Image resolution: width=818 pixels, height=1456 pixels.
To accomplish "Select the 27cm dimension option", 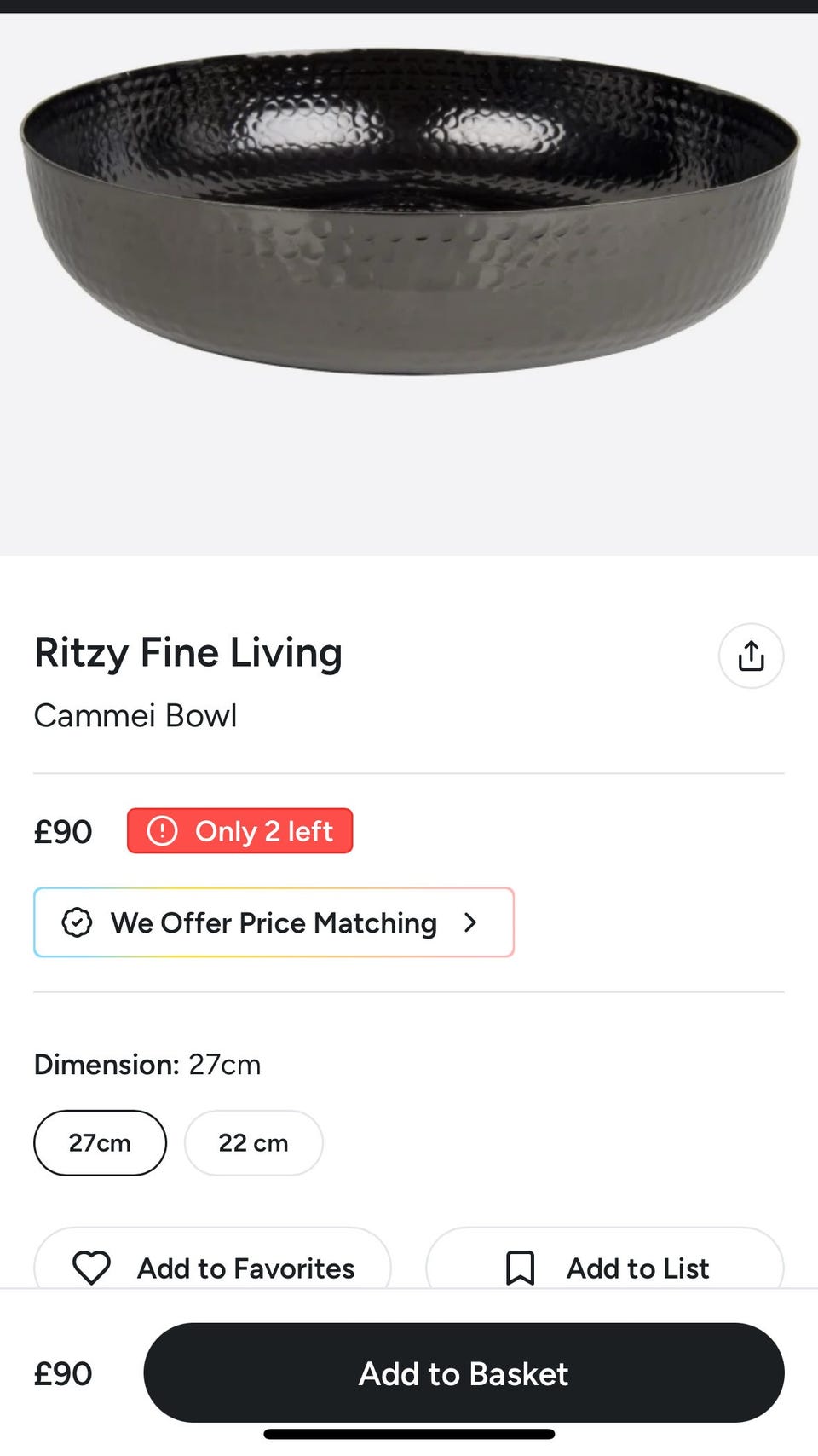I will click(x=100, y=1142).
